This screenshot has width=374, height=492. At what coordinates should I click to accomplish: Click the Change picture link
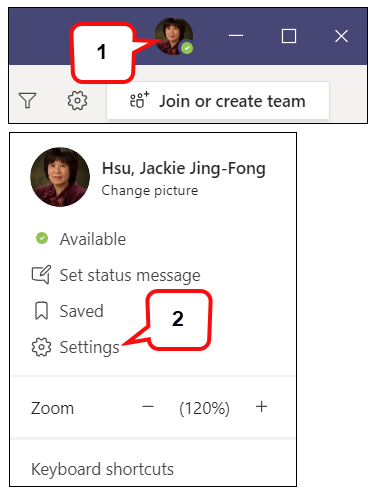(x=150, y=191)
